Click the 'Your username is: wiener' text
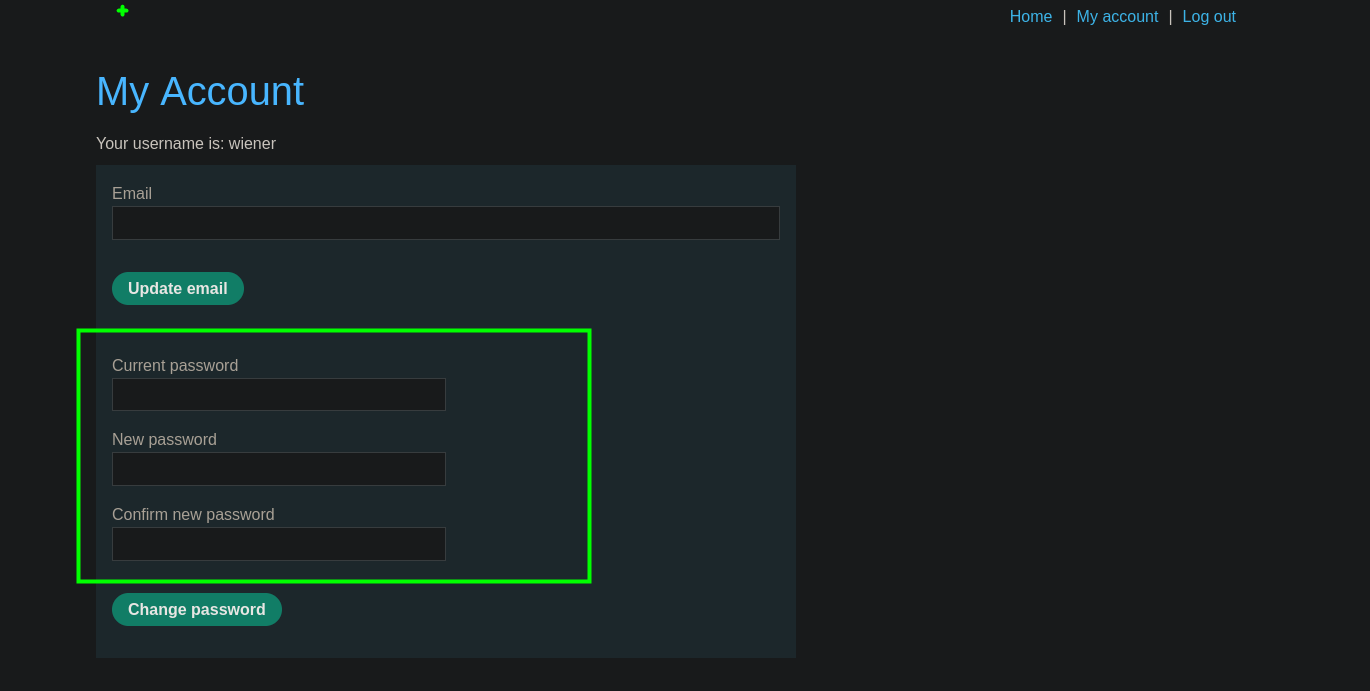 click(x=186, y=144)
